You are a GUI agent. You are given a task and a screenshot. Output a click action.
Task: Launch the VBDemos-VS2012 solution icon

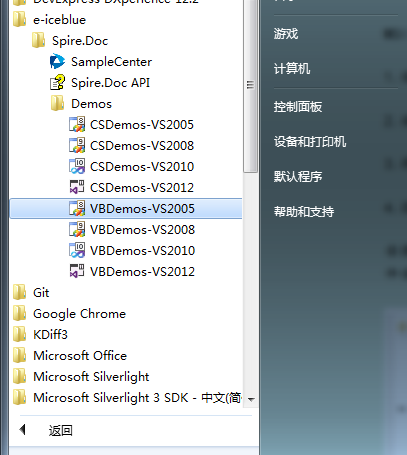[77, 272]
